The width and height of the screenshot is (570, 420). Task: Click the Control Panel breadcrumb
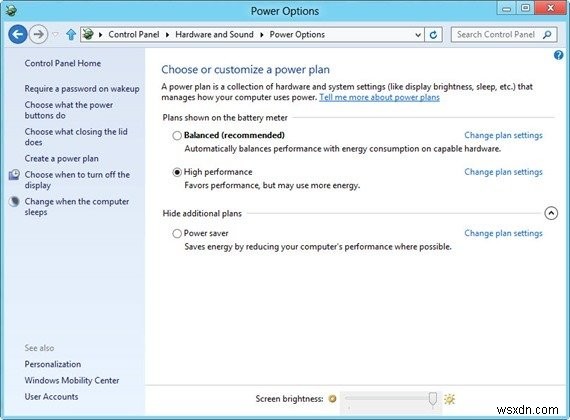tap(134, 35)
